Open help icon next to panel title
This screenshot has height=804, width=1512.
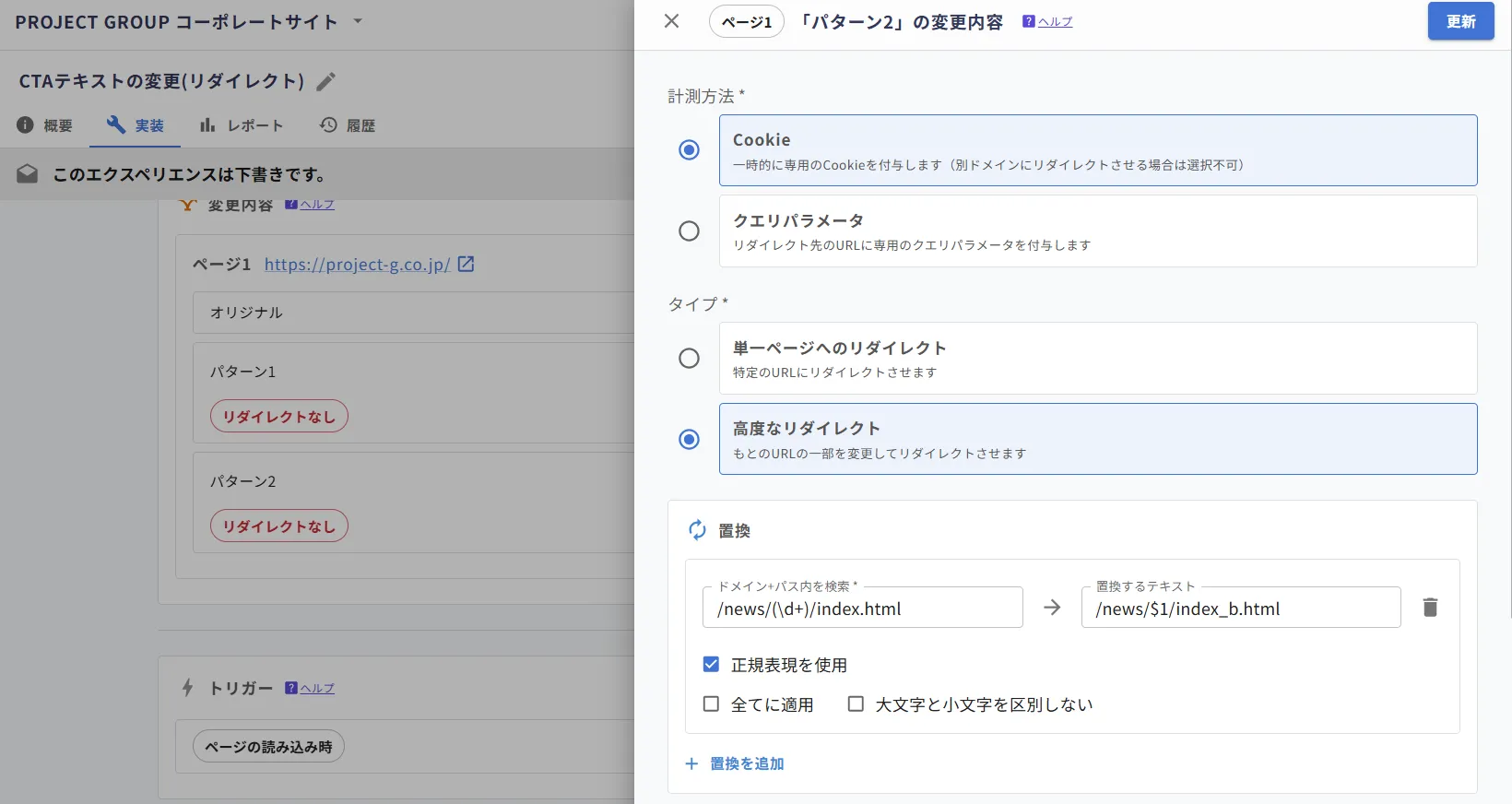1029,21
